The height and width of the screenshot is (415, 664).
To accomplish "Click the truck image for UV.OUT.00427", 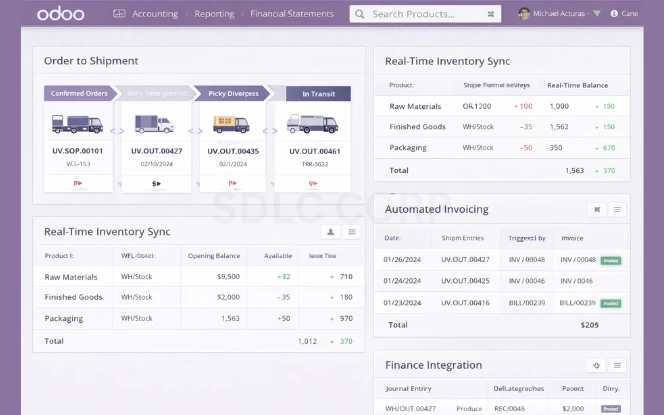I will click(154, 124).
